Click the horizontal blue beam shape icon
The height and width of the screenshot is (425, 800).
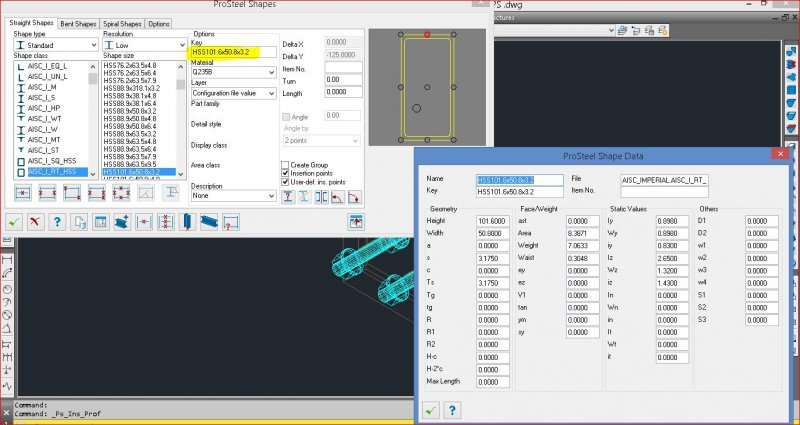(209, 222)
